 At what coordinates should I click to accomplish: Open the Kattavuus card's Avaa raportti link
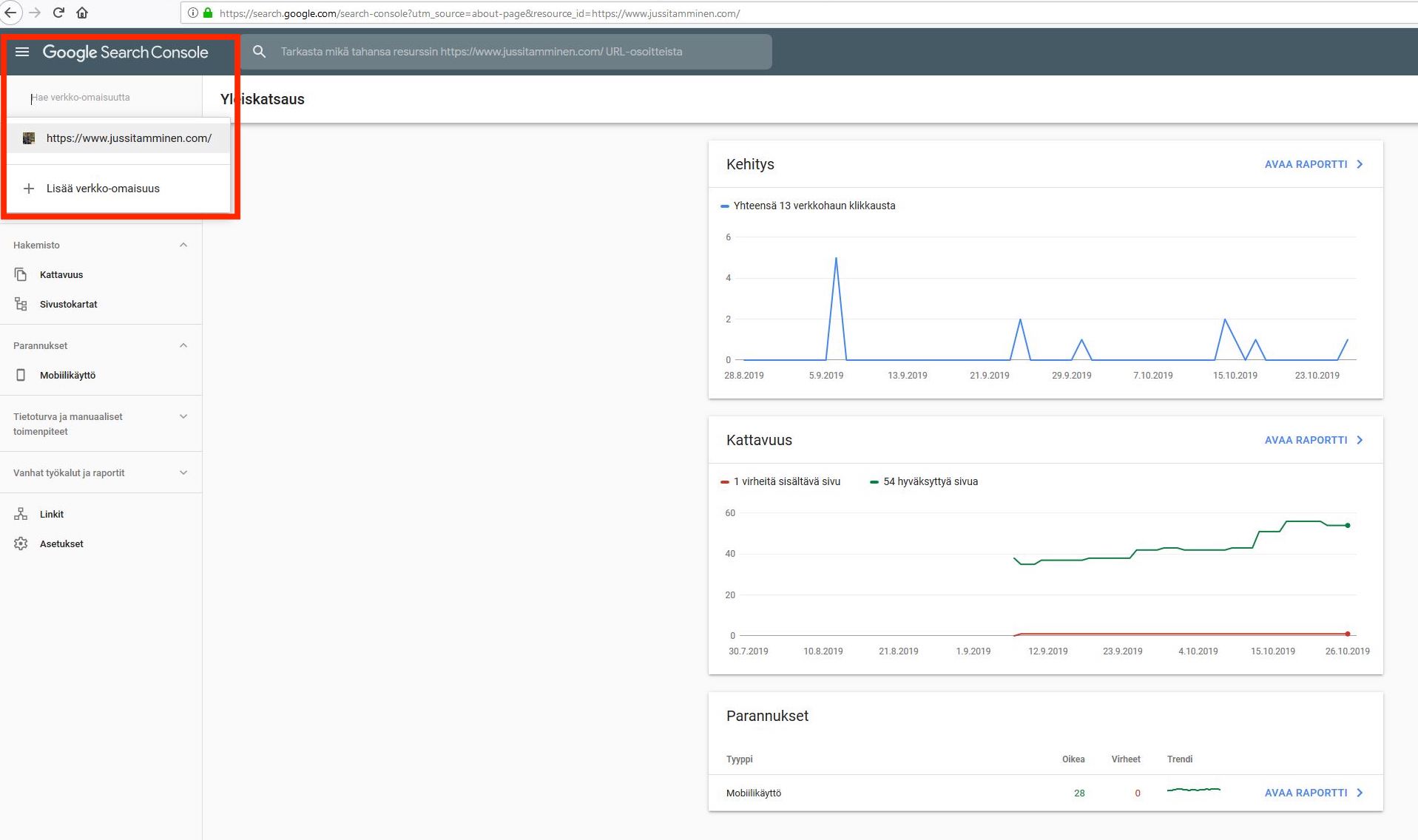click(x=1313, y=440)
